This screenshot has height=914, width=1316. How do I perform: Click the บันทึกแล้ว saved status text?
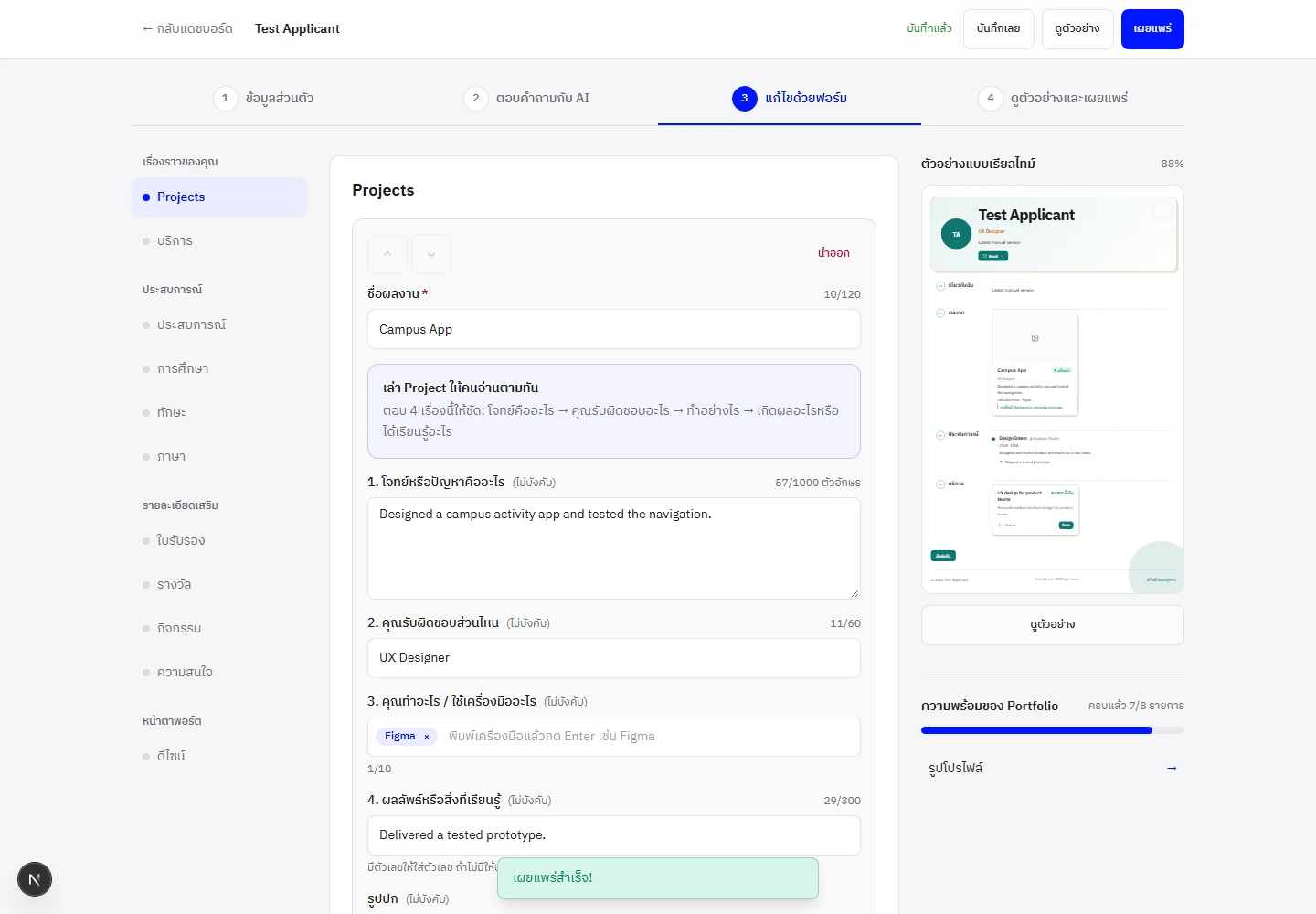point(929,28)
